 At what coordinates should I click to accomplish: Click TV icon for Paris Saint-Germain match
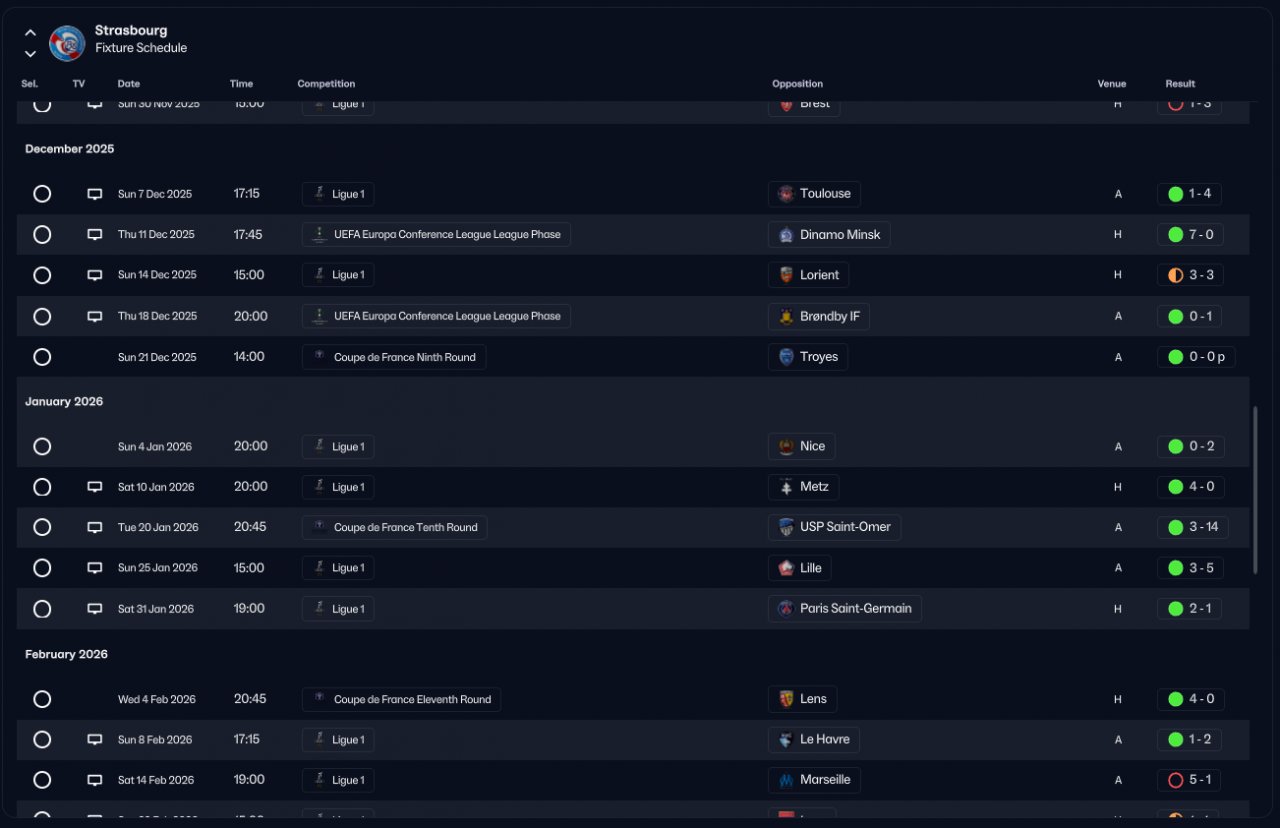click(95, 609)
